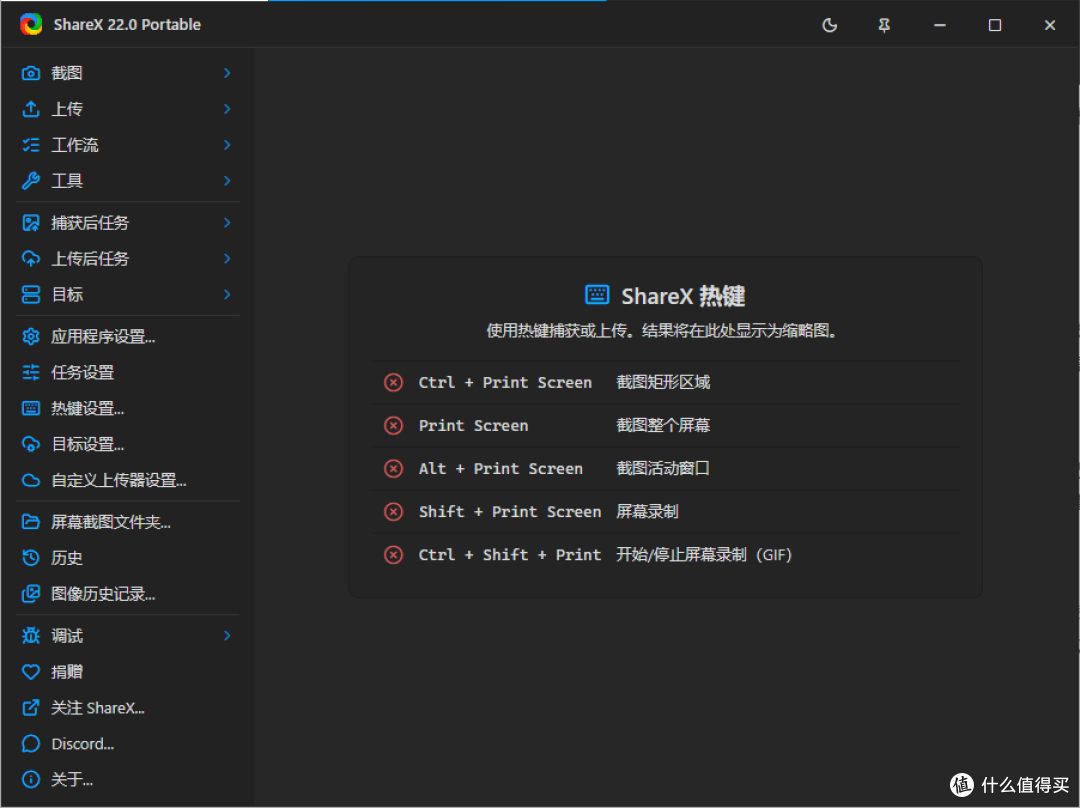The image size is (1080, 808).
Task: Click the red X icon for Shift + Print Screen
Action: 393,512
